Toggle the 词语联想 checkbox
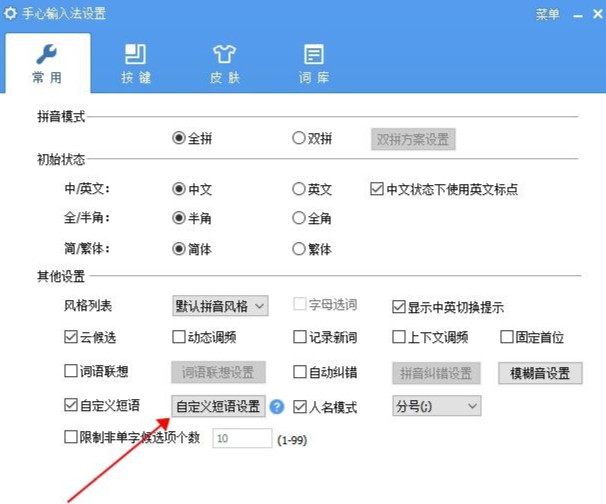The width and height of the screenshot is (606, 504). [x=71, y=372]
